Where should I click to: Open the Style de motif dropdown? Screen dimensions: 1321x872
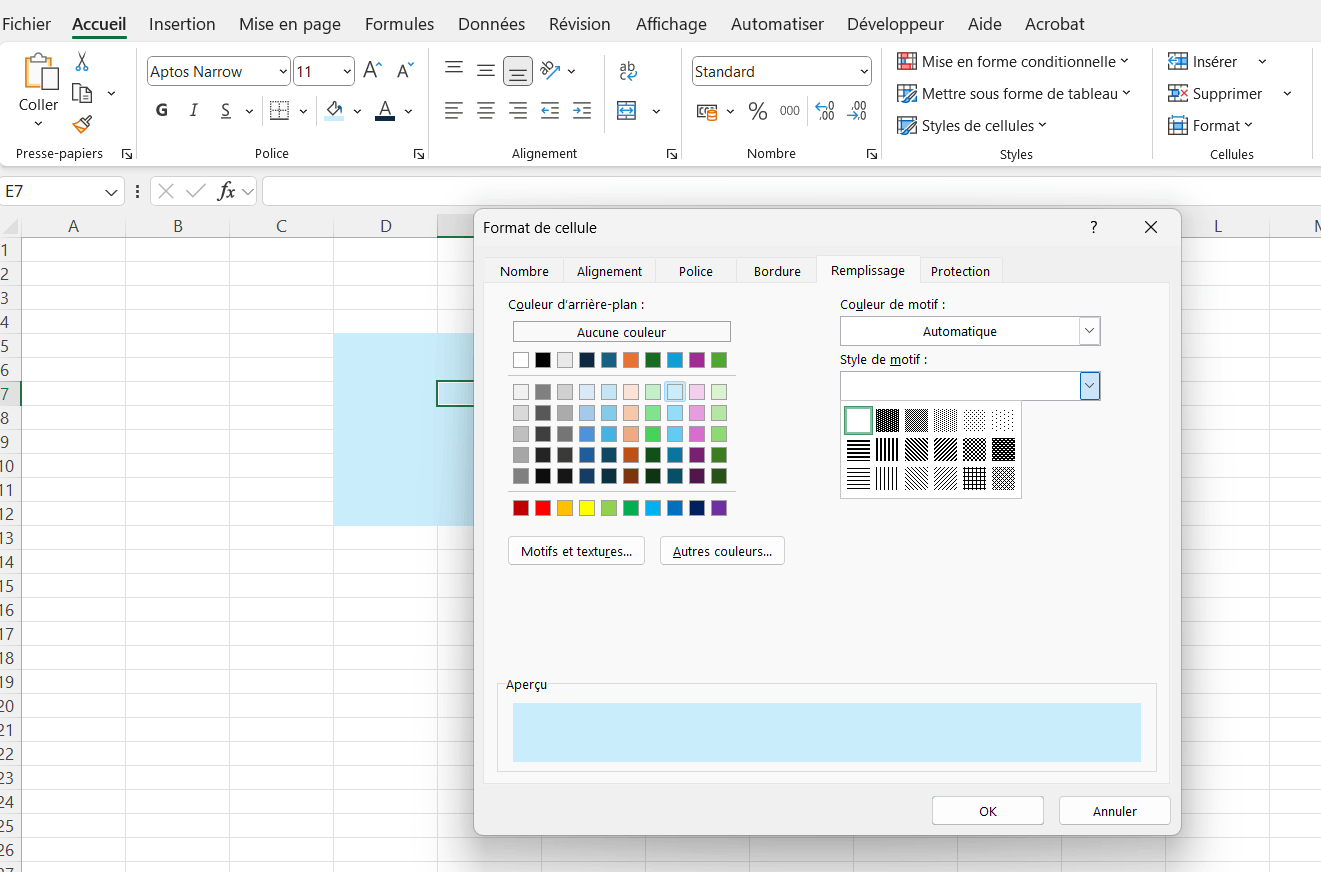1089,385
